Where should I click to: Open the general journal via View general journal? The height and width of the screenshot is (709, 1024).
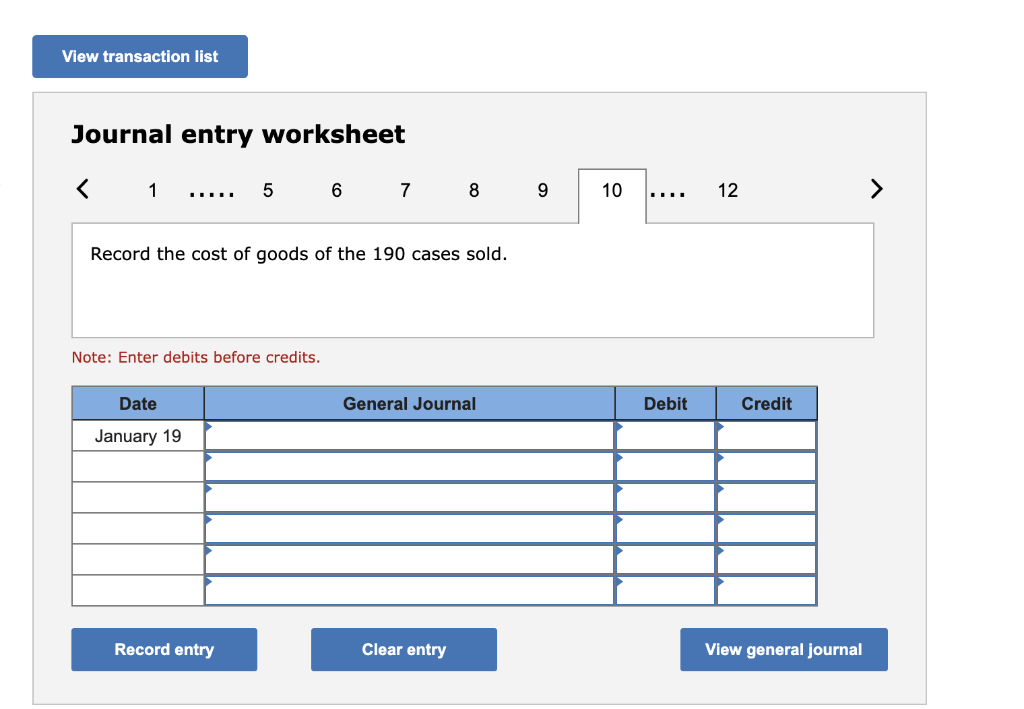(783, 649)
